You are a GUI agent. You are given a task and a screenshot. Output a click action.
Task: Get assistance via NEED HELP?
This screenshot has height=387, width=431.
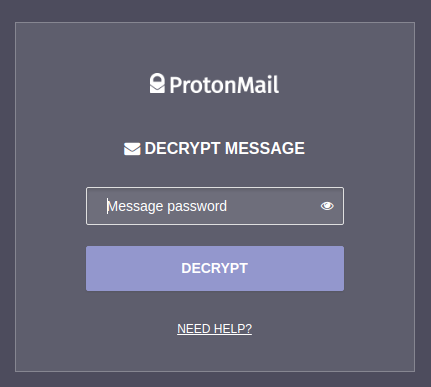click(215, 329)
